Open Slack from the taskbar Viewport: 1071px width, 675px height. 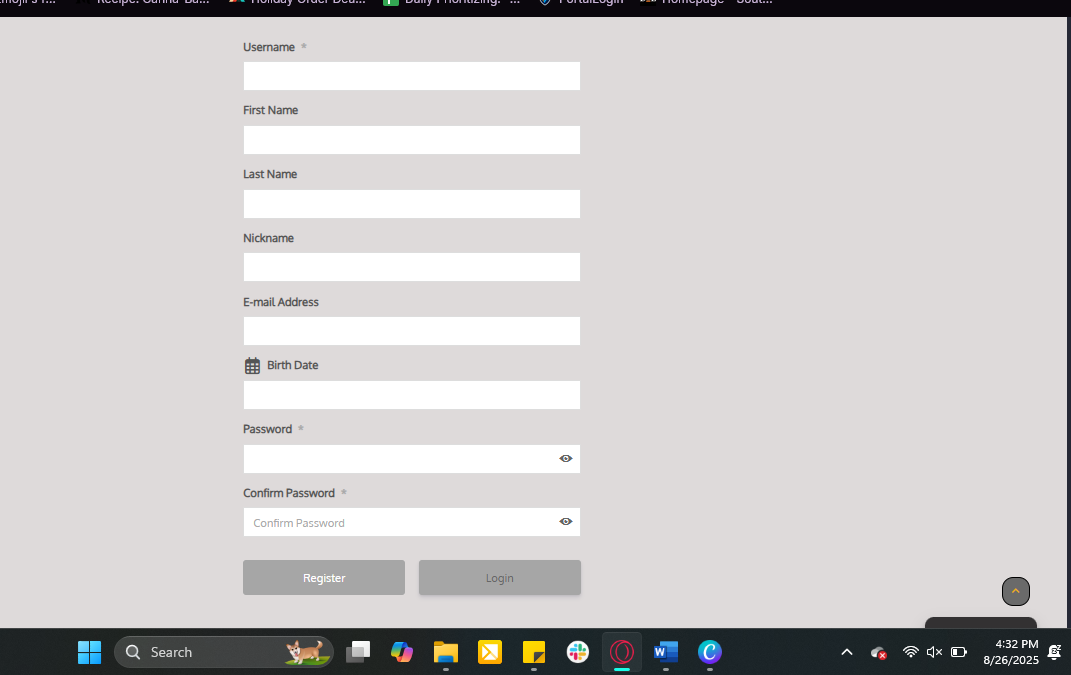coord(578,652)
